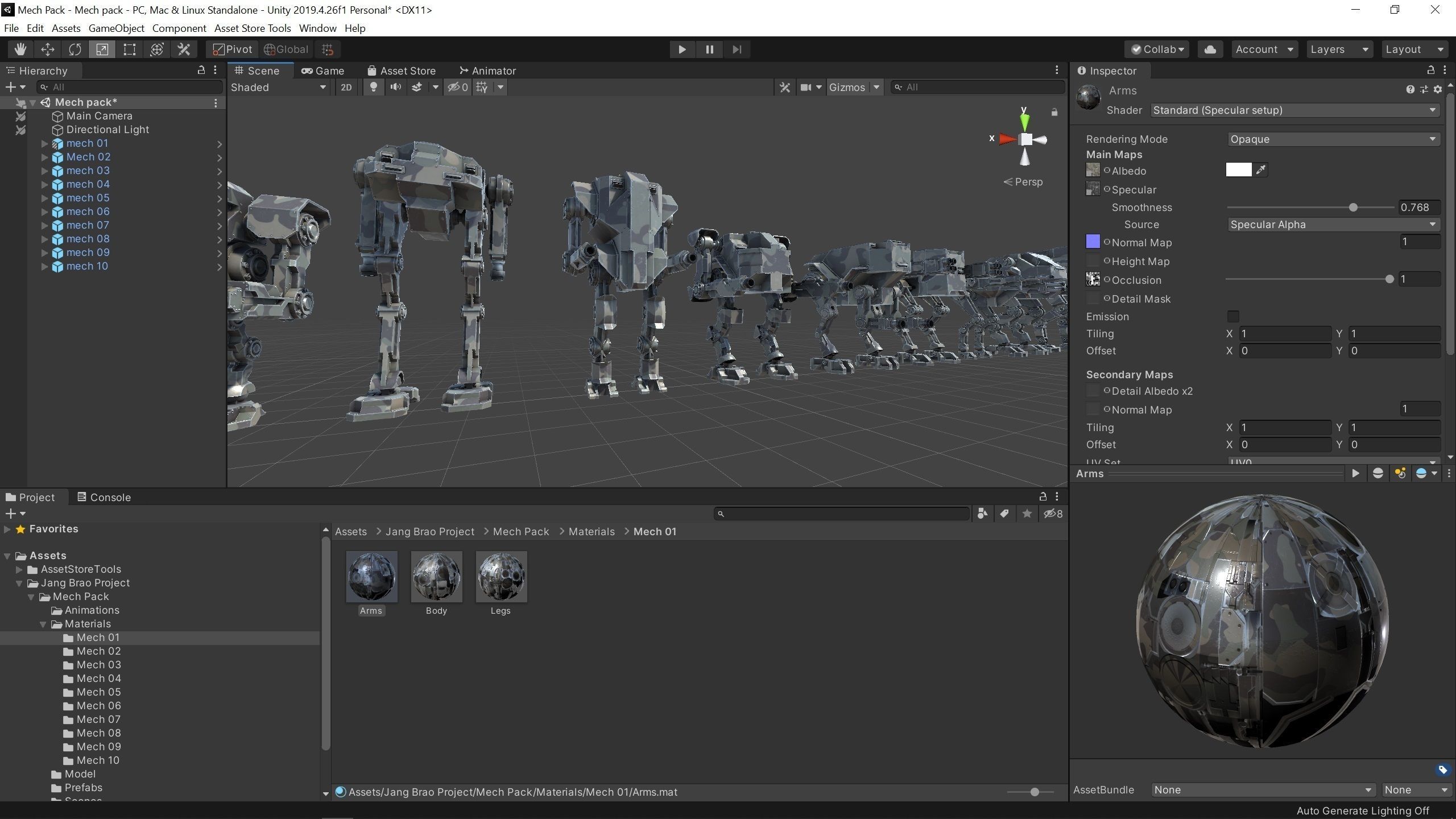Image resolution: width=1456 pixels, height=819 pixels.
Task: Open Smoothness Source dropdown
Action: point(1333,224)
